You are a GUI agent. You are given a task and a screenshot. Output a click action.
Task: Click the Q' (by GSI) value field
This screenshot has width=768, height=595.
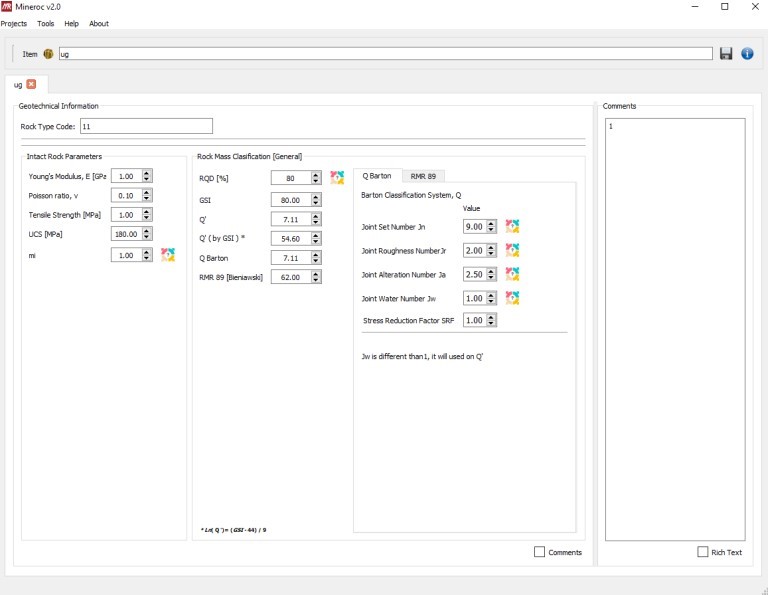[291, 239]
